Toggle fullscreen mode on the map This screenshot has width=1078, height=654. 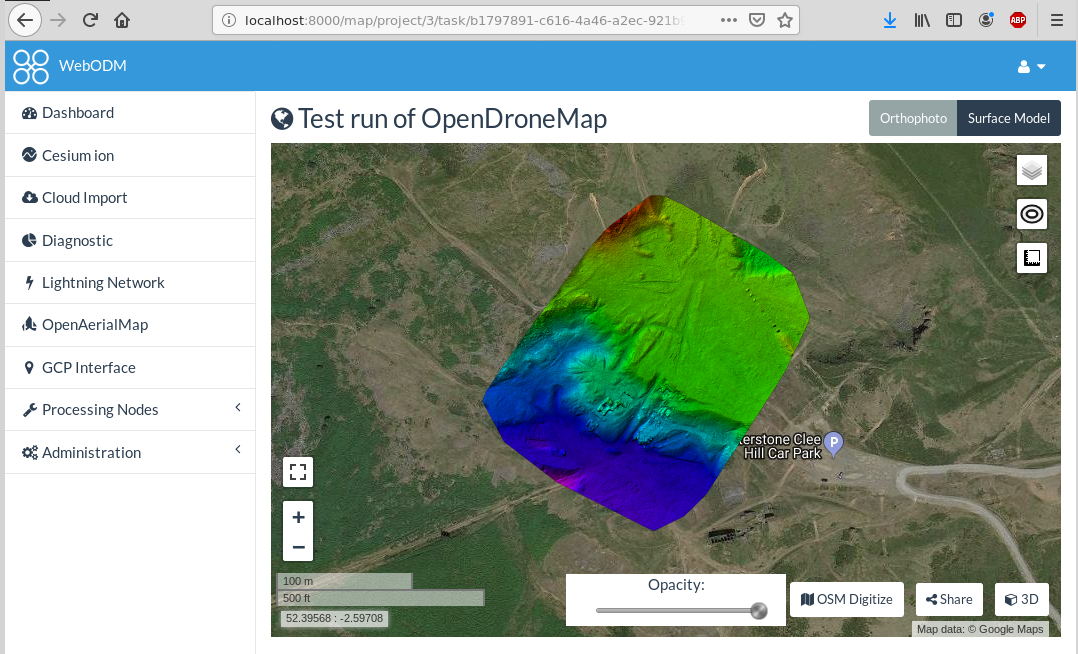(297, 472)
